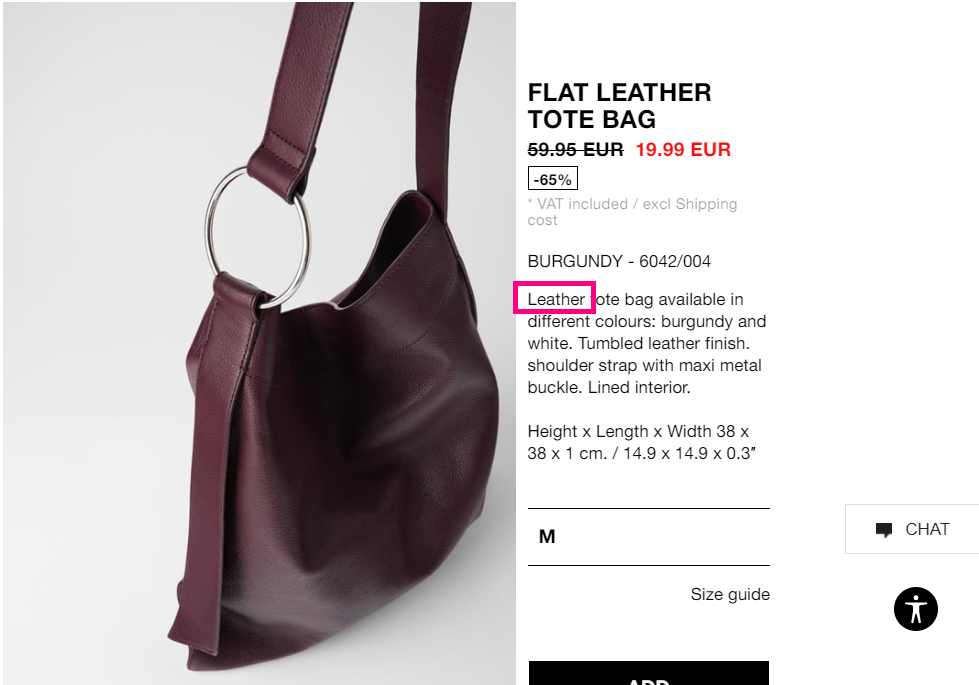Click the Height x Length x Width dimensions text
Image resolution: width=979 pixels, height=685 pixels.
[641, 442]
